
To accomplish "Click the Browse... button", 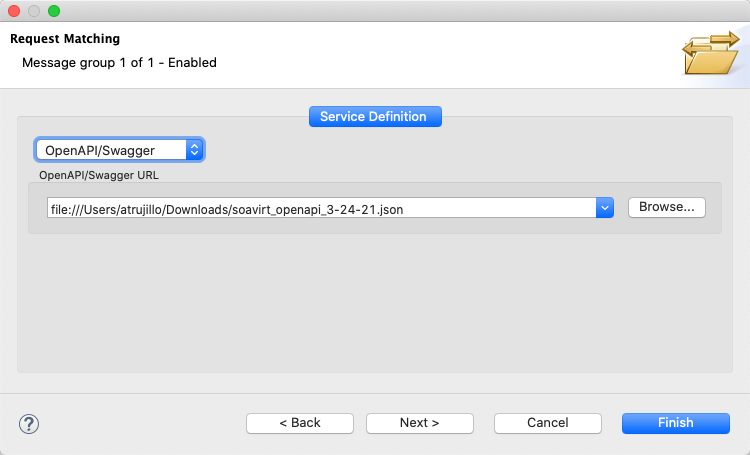I will tap(666, 207).
